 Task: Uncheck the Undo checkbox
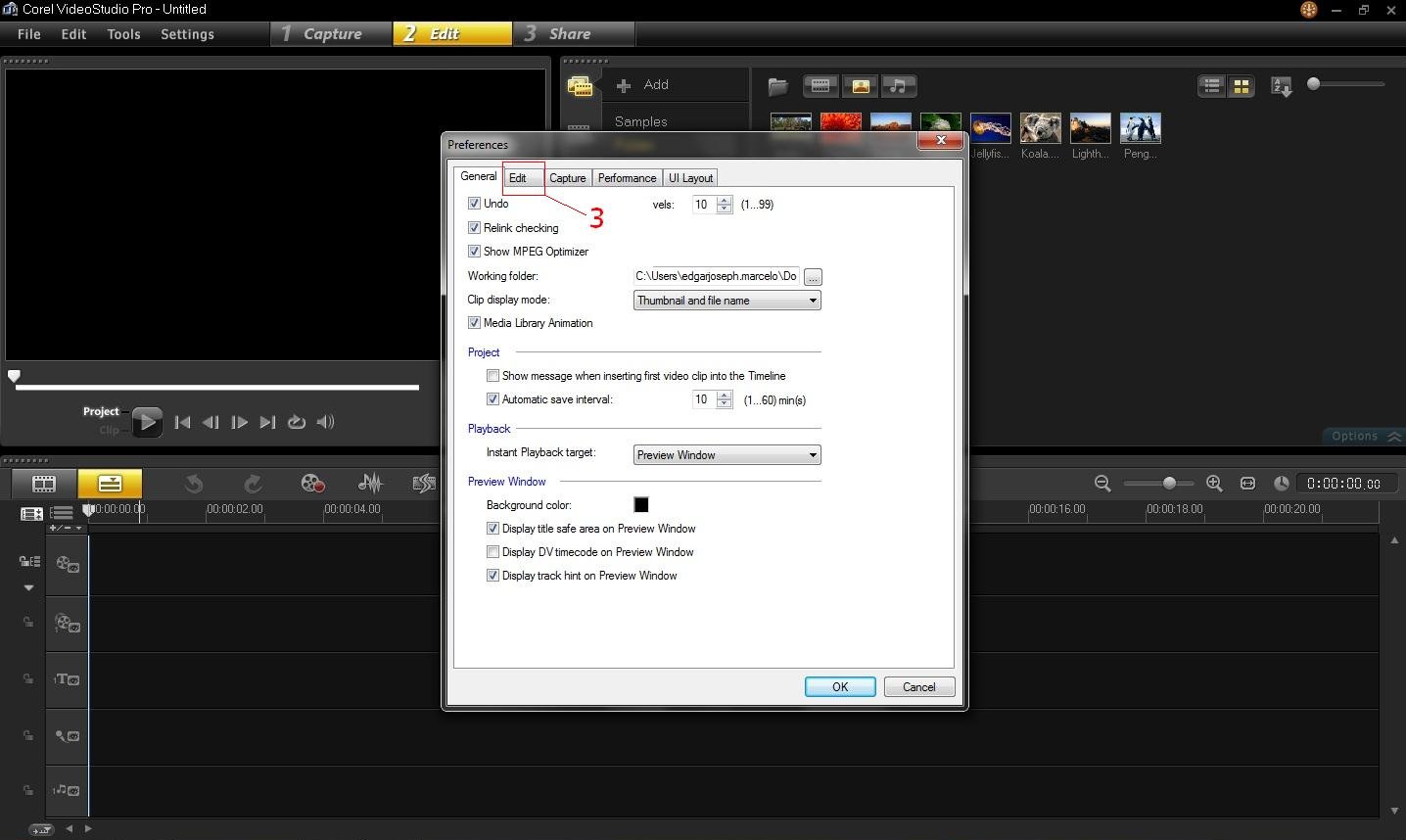pyautogui.click(x=474, y=204)
